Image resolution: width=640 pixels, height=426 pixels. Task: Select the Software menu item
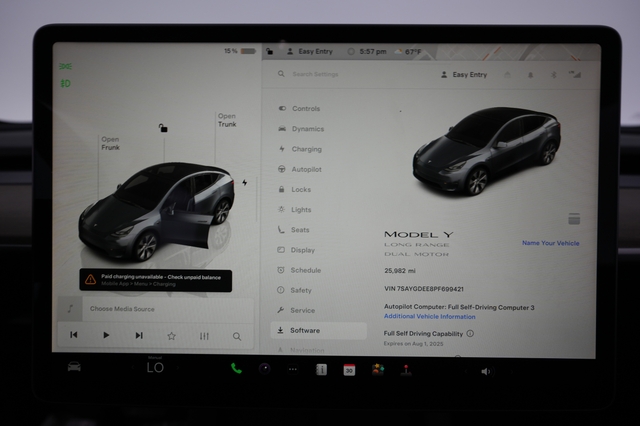click(318, 331)
